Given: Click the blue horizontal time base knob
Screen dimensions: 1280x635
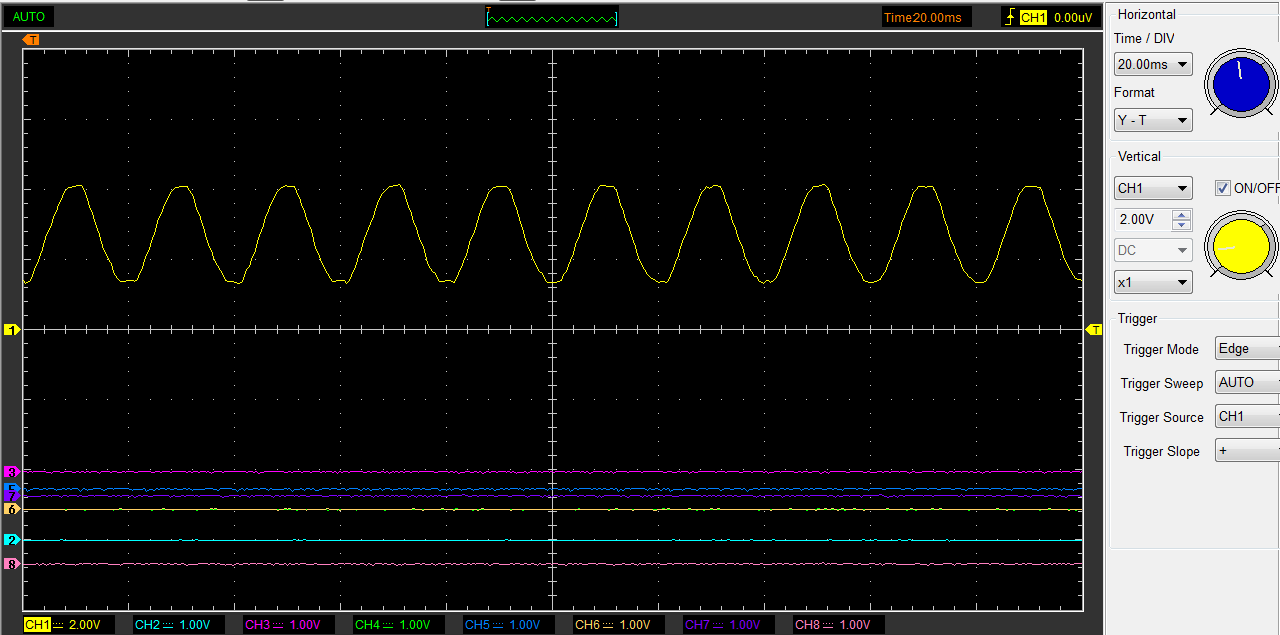Looking at the screenshot, I should [1240, 83].
